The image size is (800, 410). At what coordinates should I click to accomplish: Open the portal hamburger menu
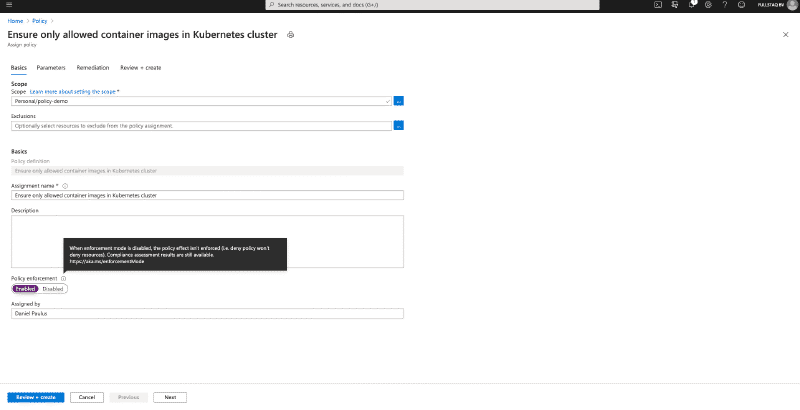tap(9, 5)
